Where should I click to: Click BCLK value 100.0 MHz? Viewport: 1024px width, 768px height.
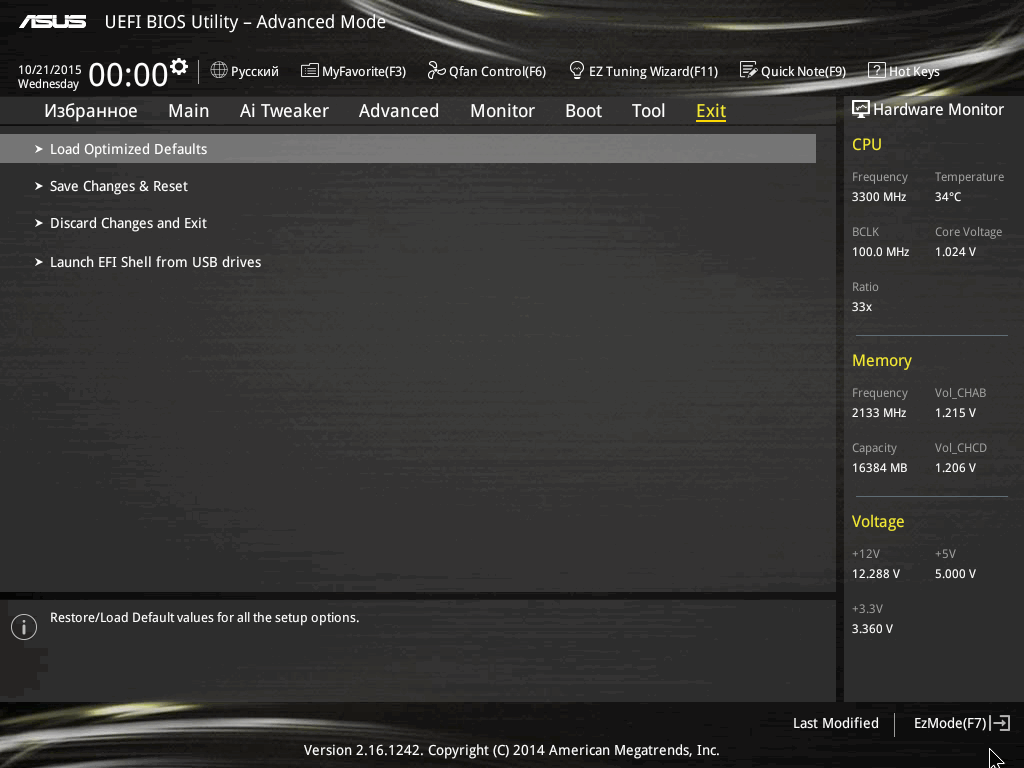click(880, 251)
